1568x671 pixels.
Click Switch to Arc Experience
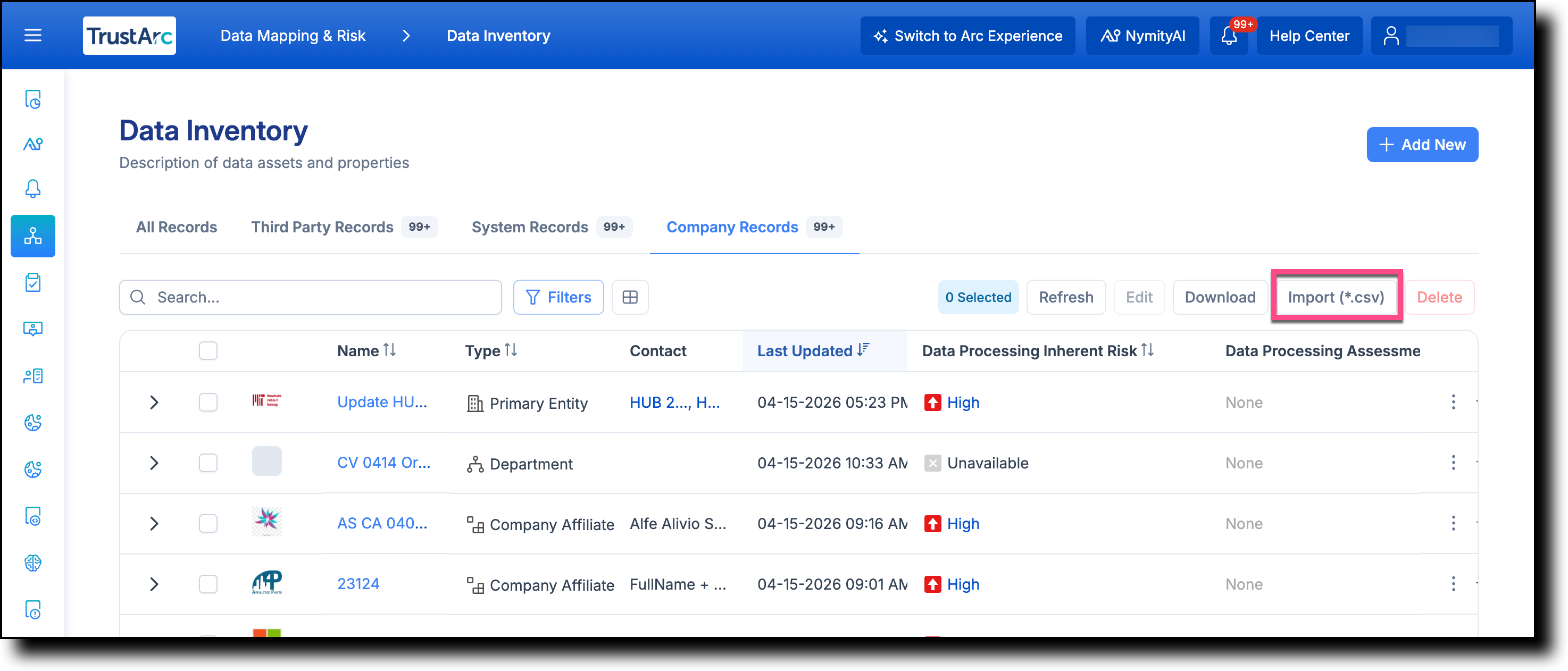[967, 35]
